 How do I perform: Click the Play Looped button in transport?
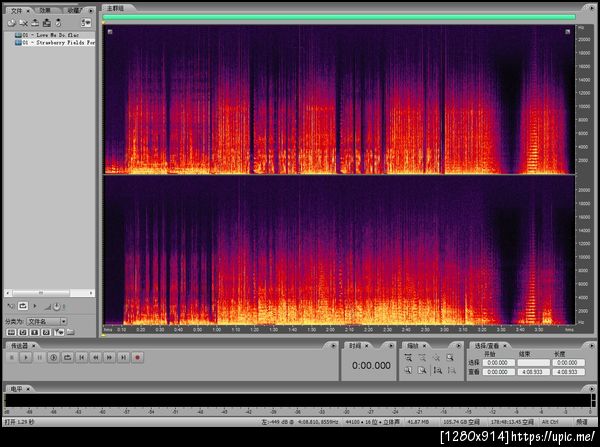(x=67, y=357)
